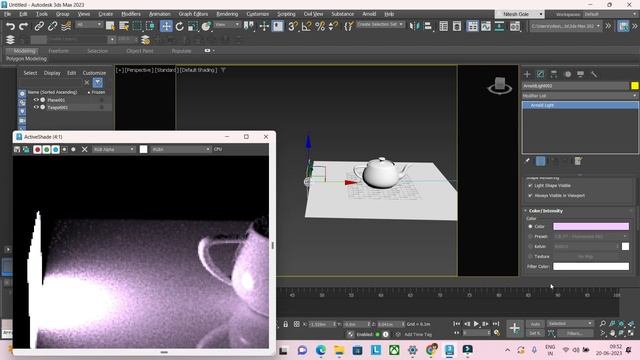The width and height of the screenshot is (640, 360).
Task: Activate Bind to Space Warp tool
Action: (66, 26)
